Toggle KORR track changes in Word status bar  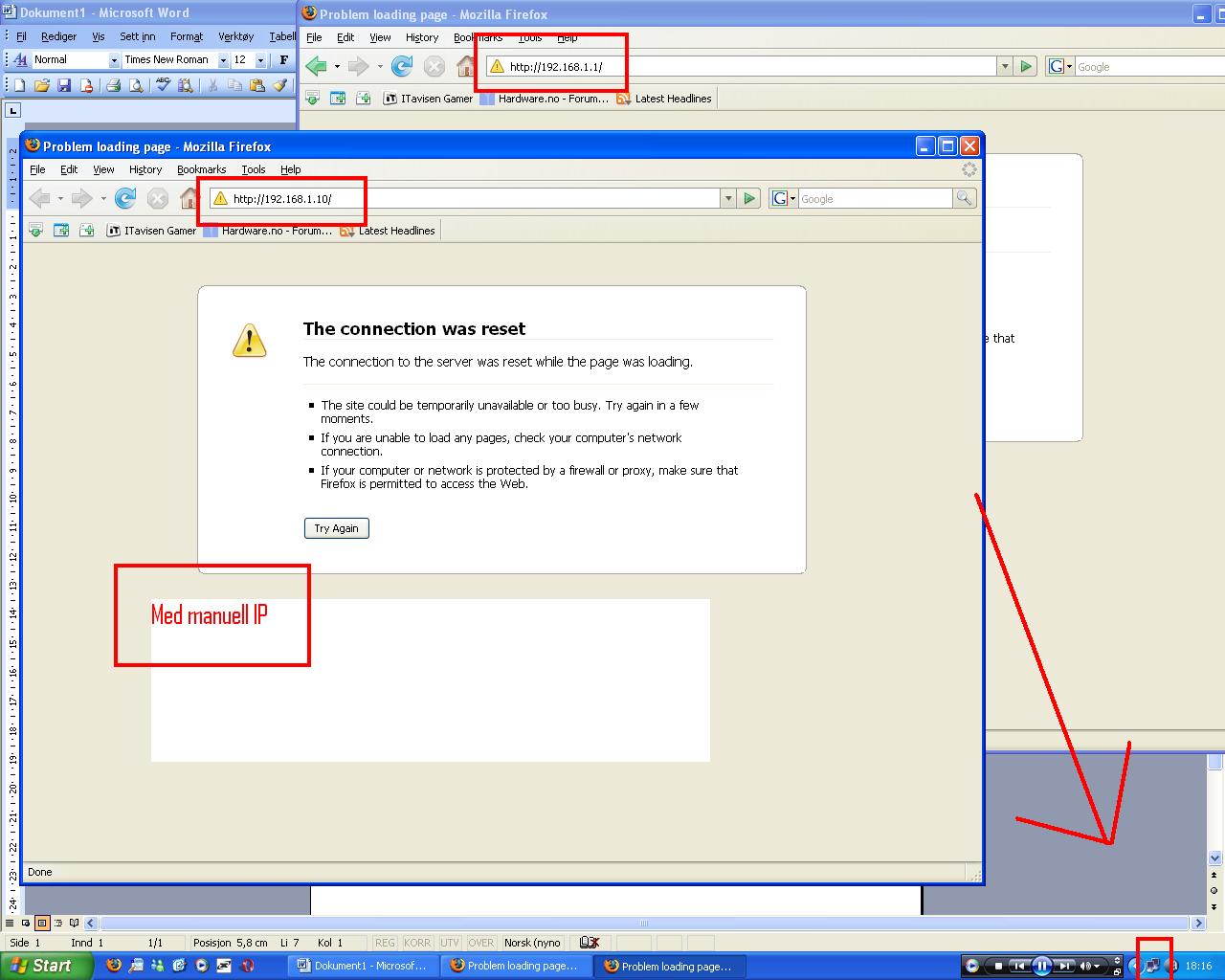click(x=417, y=943)
